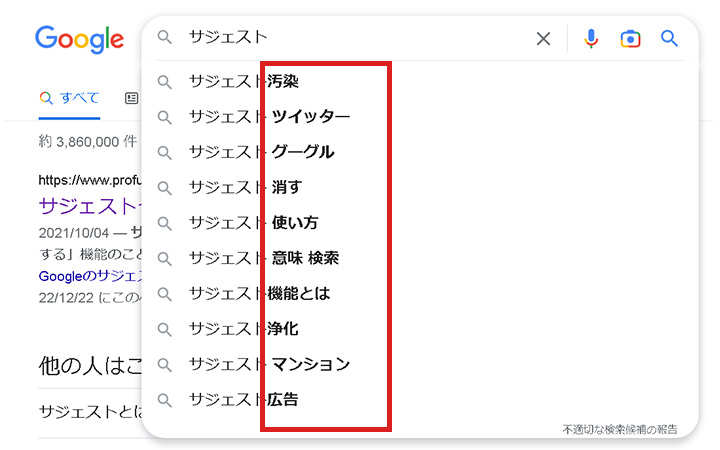Expand the サジェストとは question row
The width and height of the screenshot is (720, 450).
click(91, 411)
